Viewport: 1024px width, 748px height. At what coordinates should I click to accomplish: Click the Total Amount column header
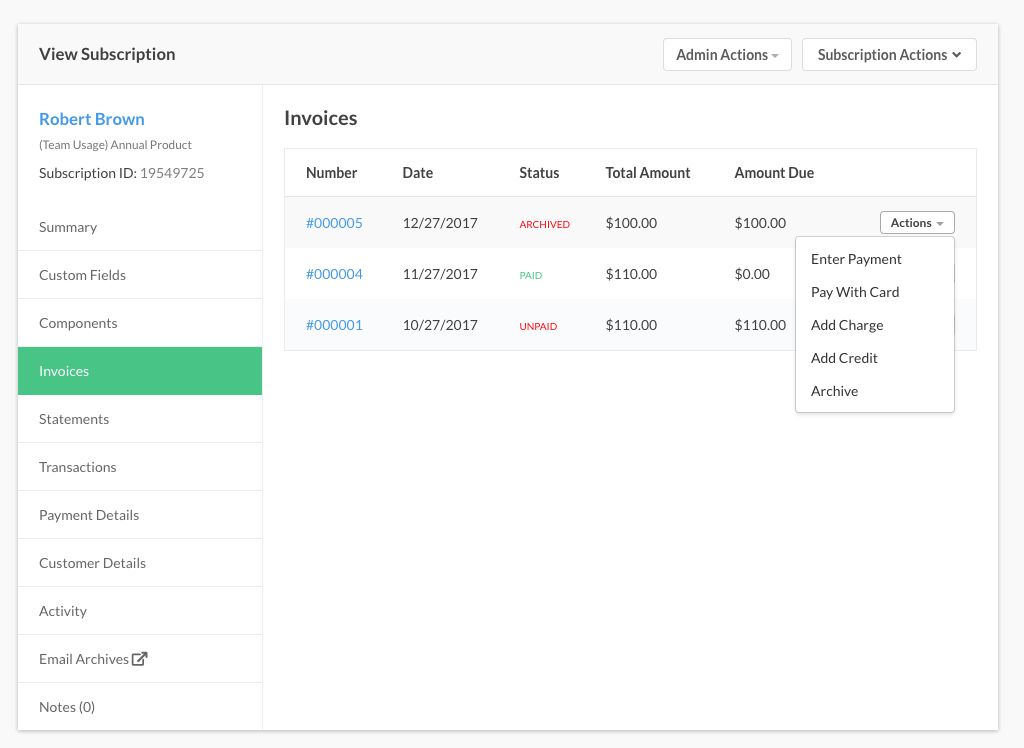point(647,173)
